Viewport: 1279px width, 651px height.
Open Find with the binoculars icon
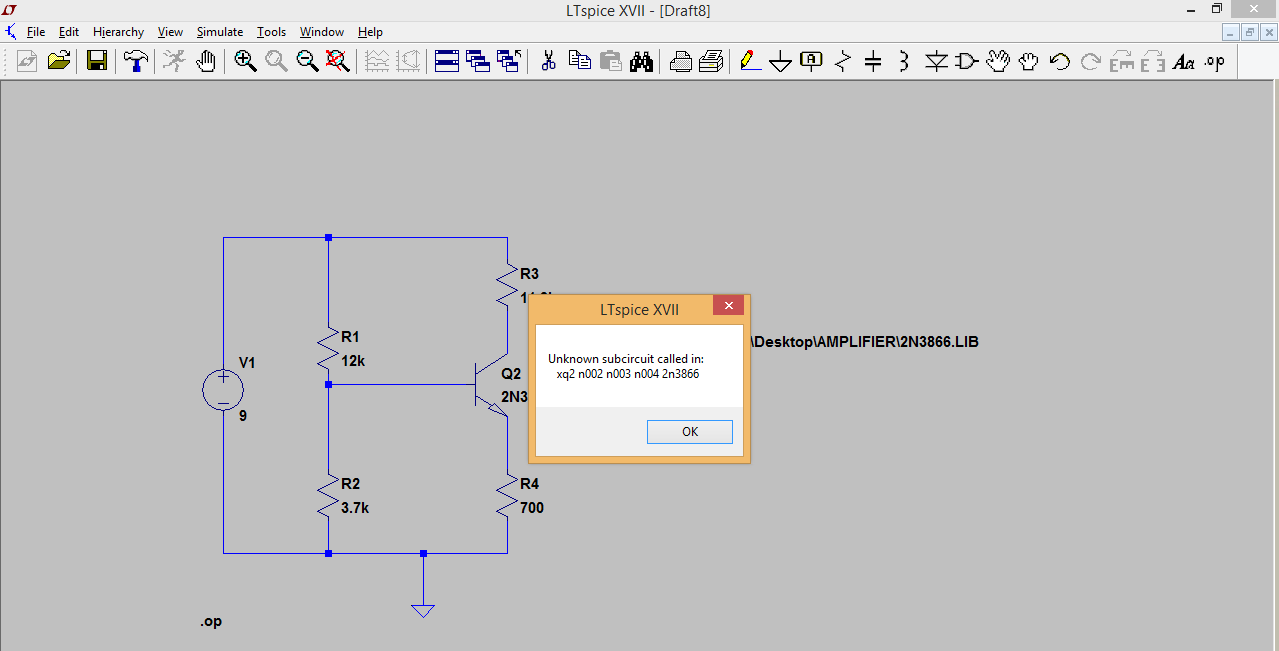tap(642, 61)
